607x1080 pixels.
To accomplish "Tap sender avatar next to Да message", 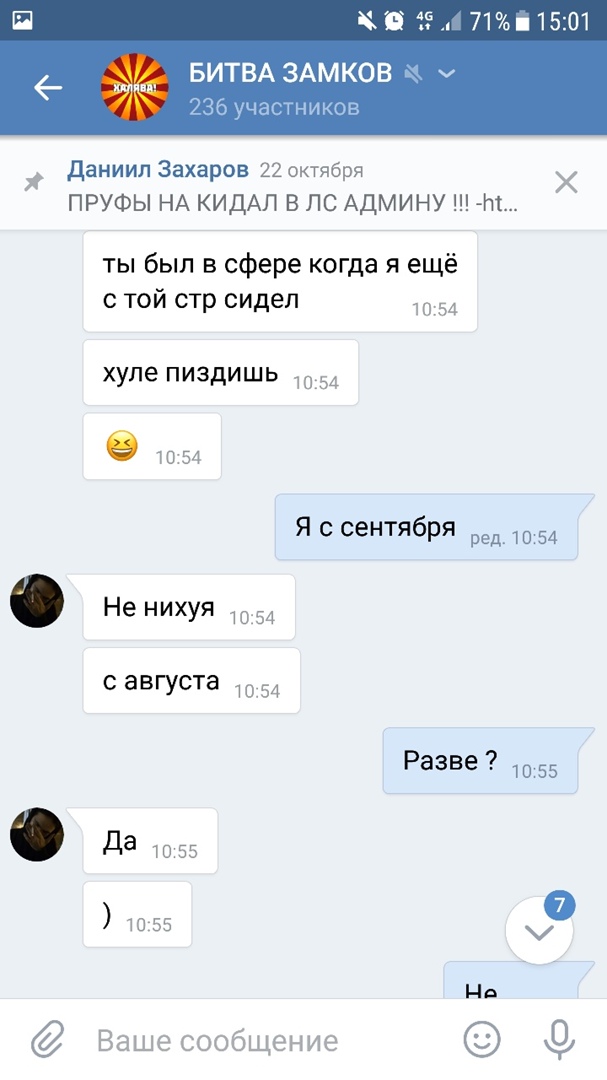I will coord(37,834).
